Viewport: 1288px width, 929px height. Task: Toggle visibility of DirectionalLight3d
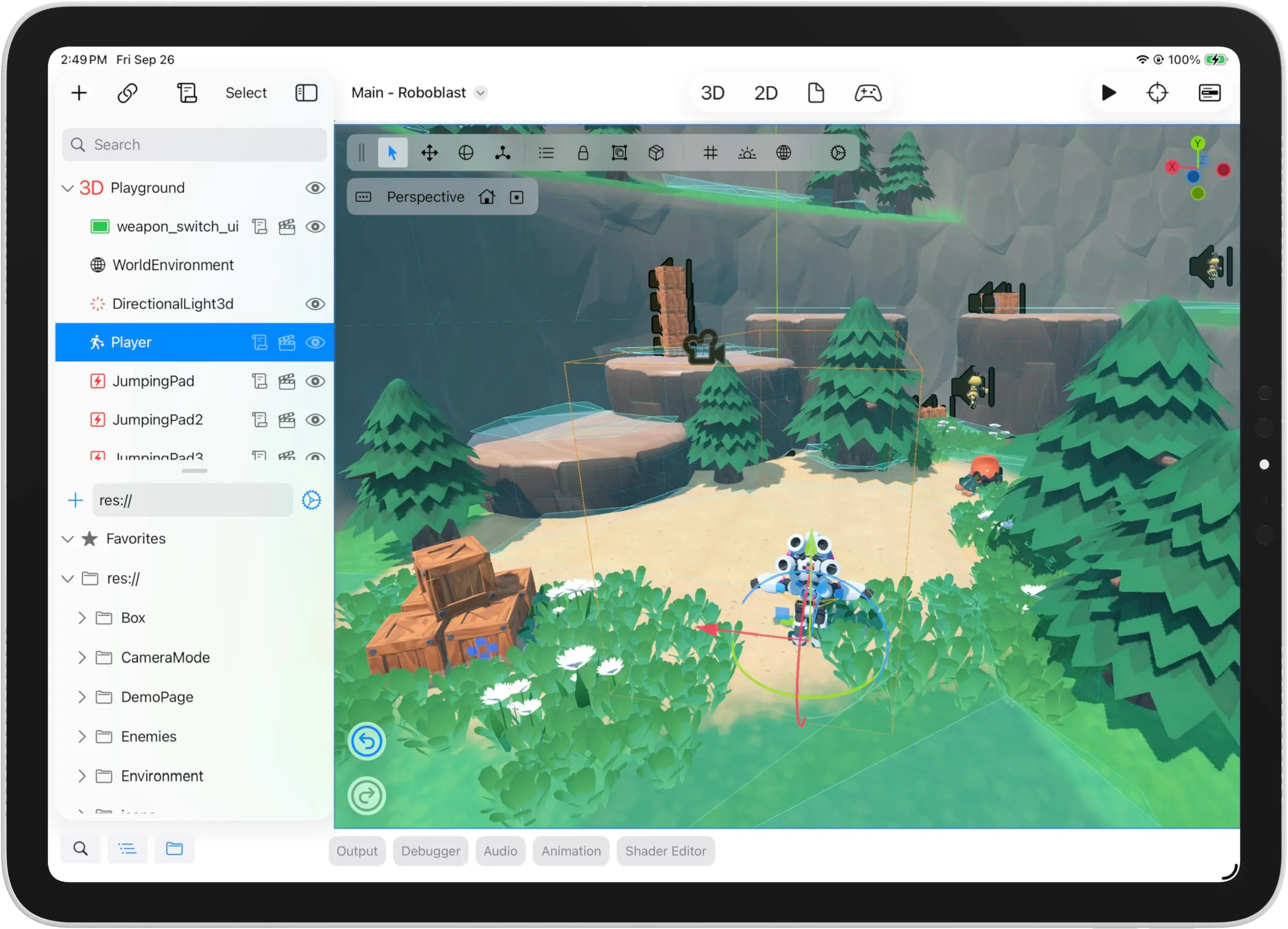coord(316,304)
